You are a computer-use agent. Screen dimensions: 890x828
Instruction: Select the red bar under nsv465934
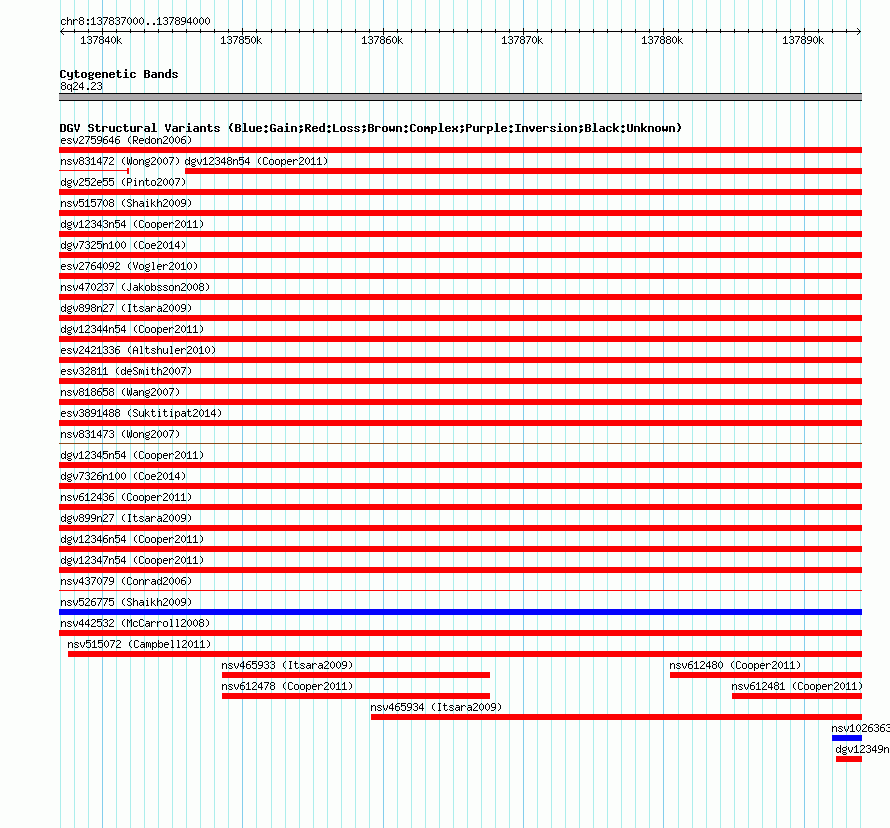[x=616, y=717]
